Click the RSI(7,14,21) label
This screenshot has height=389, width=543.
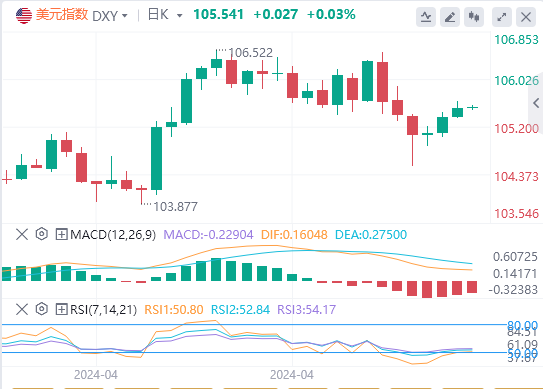click(104, 309)
